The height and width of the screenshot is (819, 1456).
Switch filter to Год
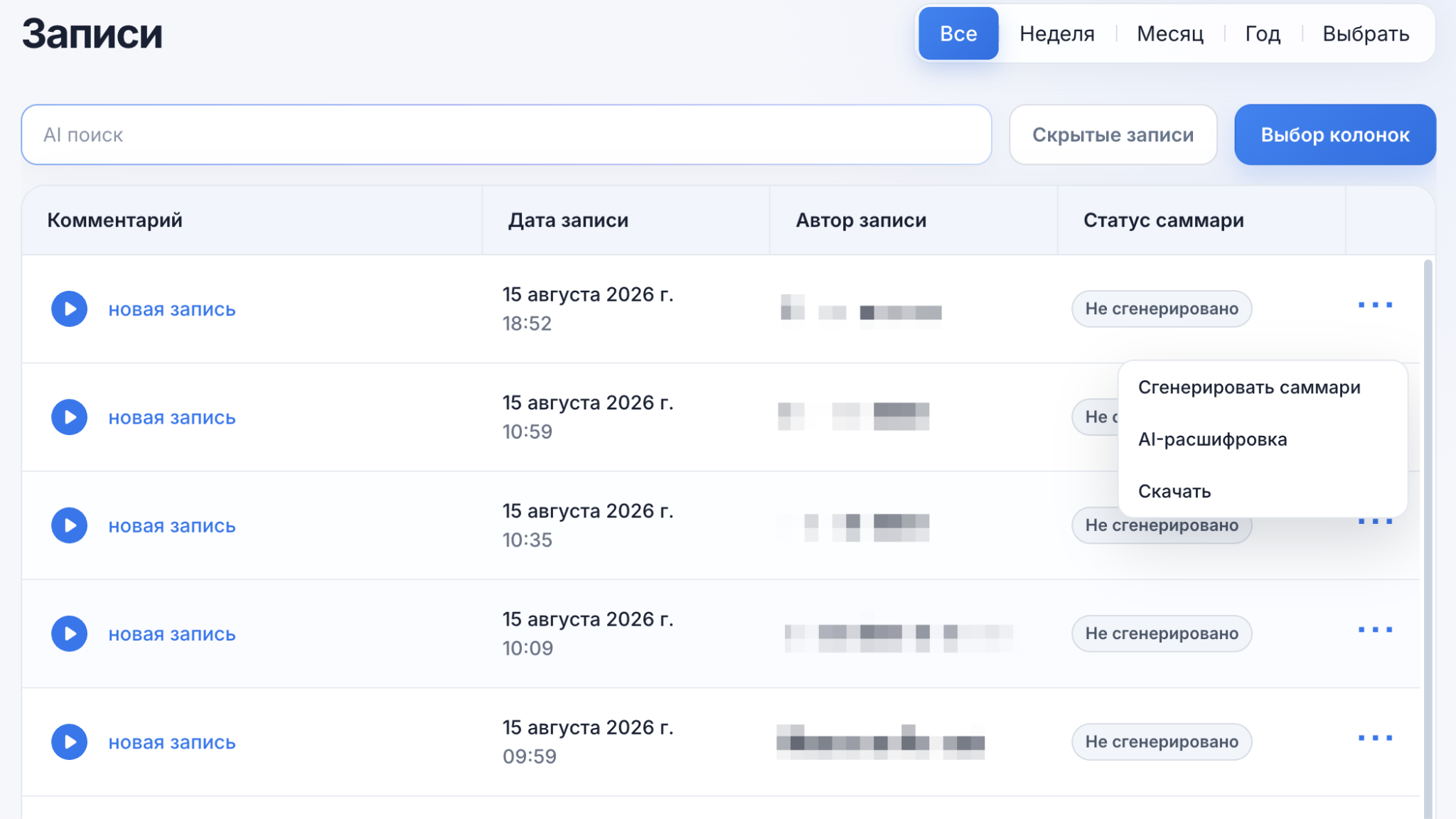coord(1263,33)
